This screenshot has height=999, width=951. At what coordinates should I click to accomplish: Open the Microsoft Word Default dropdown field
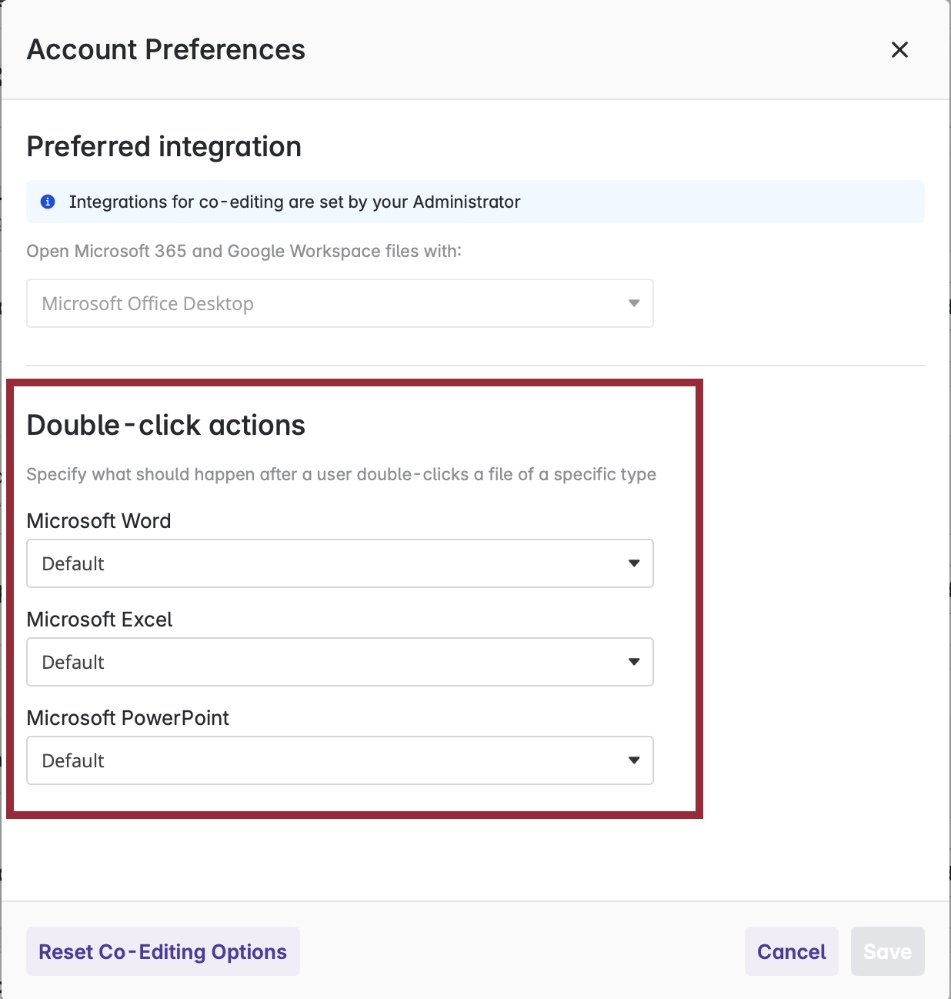340,563
